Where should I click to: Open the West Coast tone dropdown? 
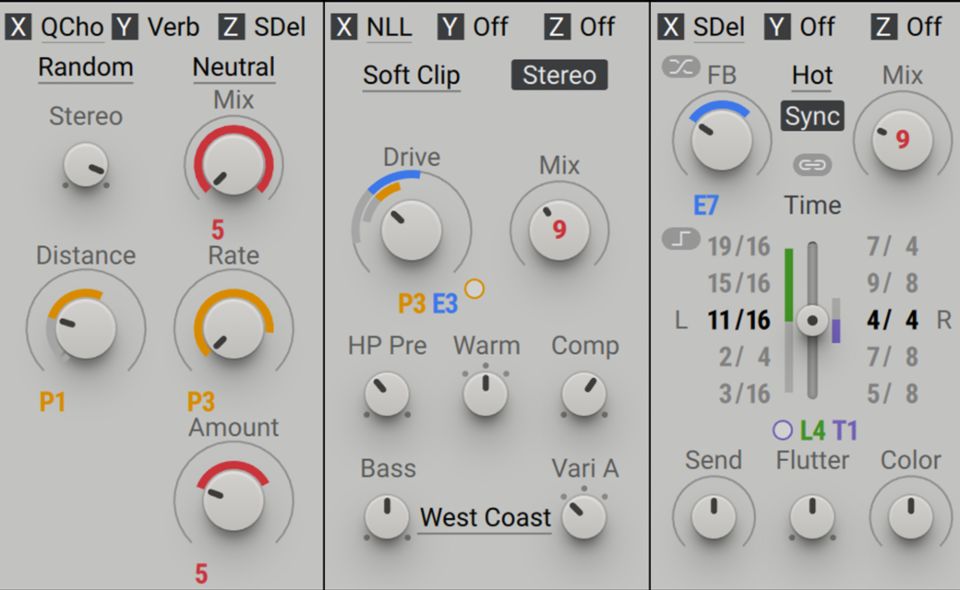point(485,518)
